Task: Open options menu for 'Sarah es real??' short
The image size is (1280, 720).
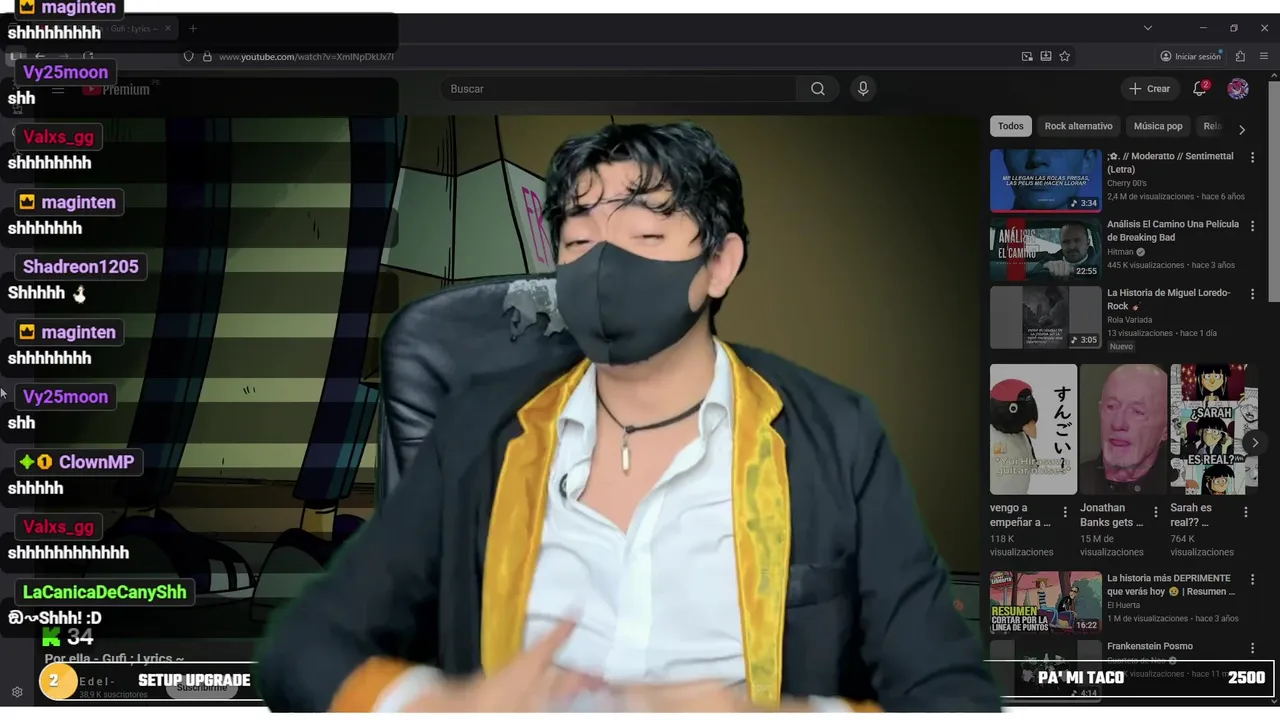Action: click(x=1246, y=512)
